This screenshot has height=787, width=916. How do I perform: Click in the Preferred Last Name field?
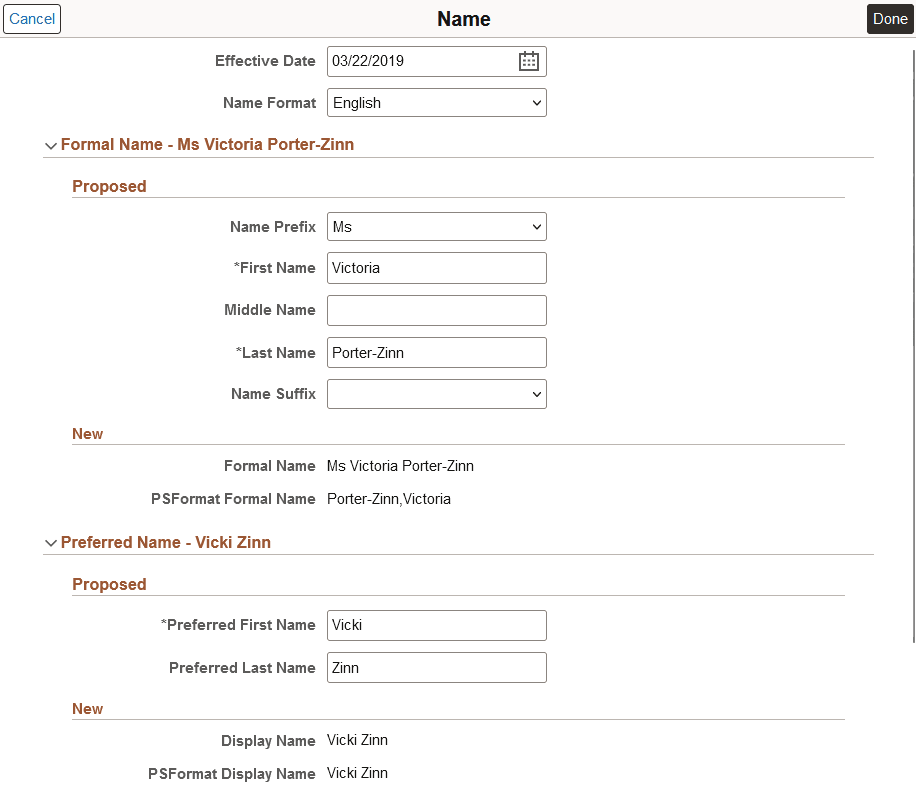click(x=436, y=667)
